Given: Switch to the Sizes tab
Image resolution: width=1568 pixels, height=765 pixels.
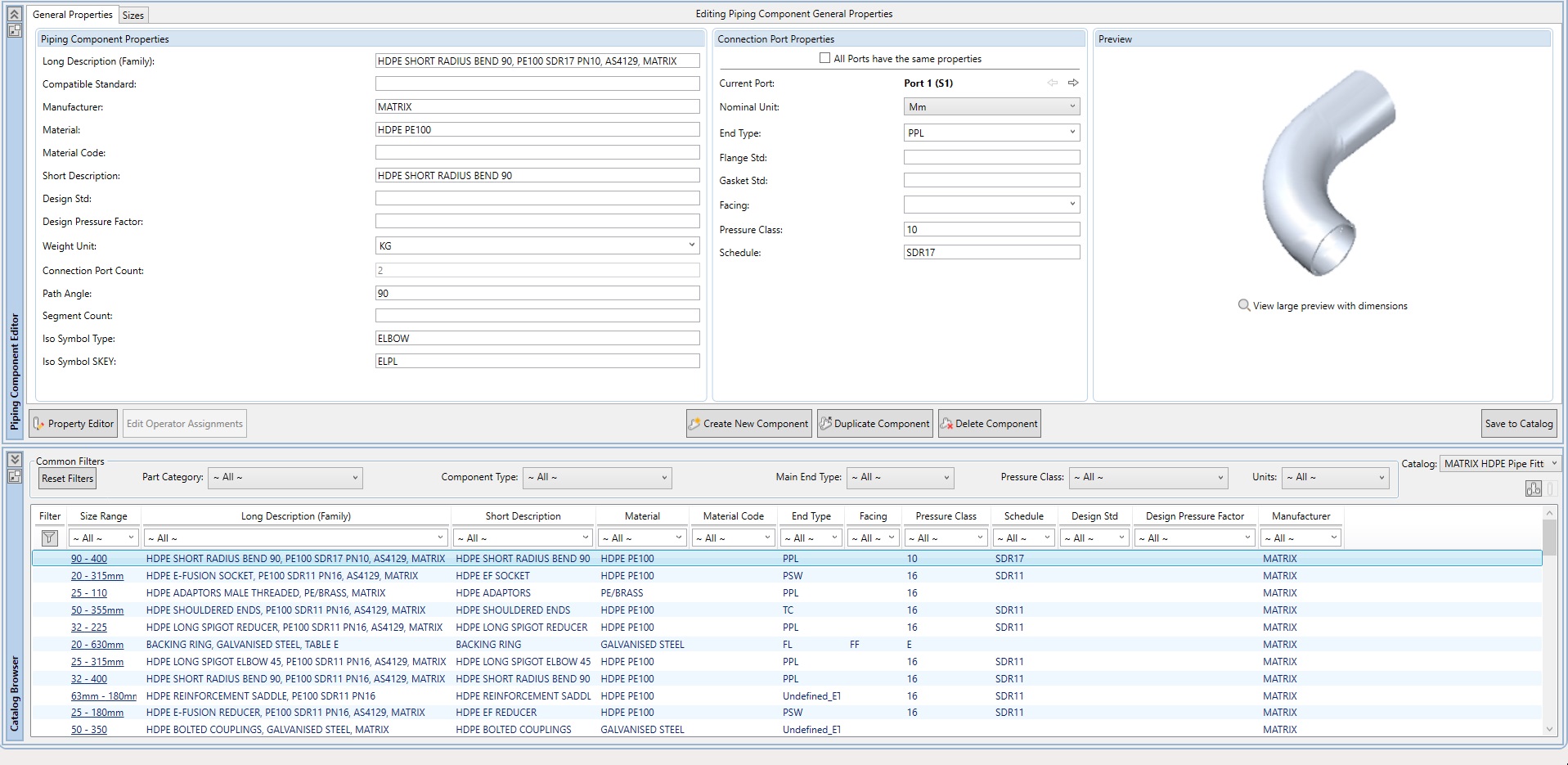Looking at the screenshot, I should pyautogui.click(x=133, y=15).
